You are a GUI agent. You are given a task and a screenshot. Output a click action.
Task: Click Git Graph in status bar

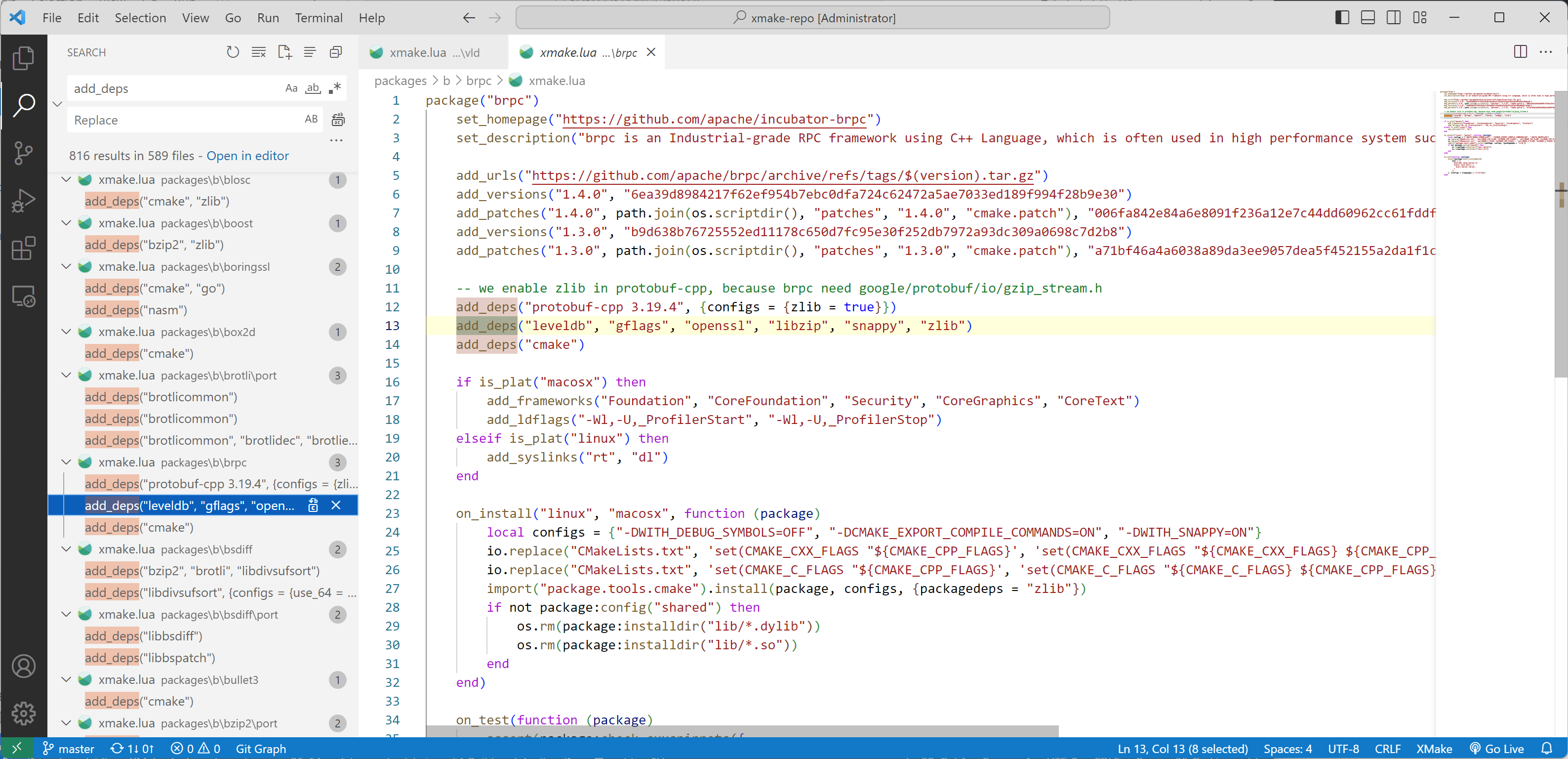pos(261,749)
